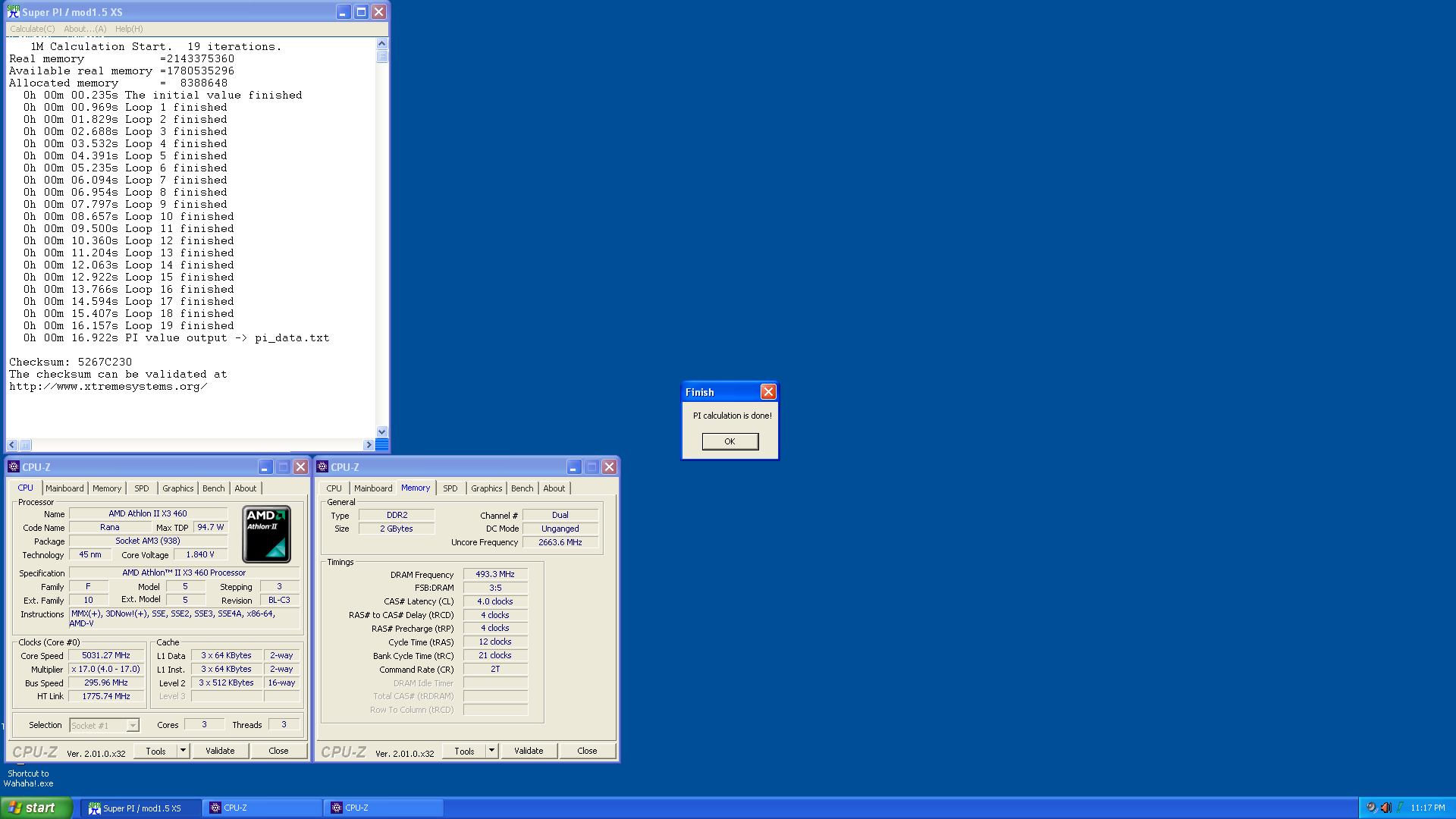Viewport: 1456px width, 819px height.
Task: Click Super PI scroll down arrow
Action: tap(382, 431)
